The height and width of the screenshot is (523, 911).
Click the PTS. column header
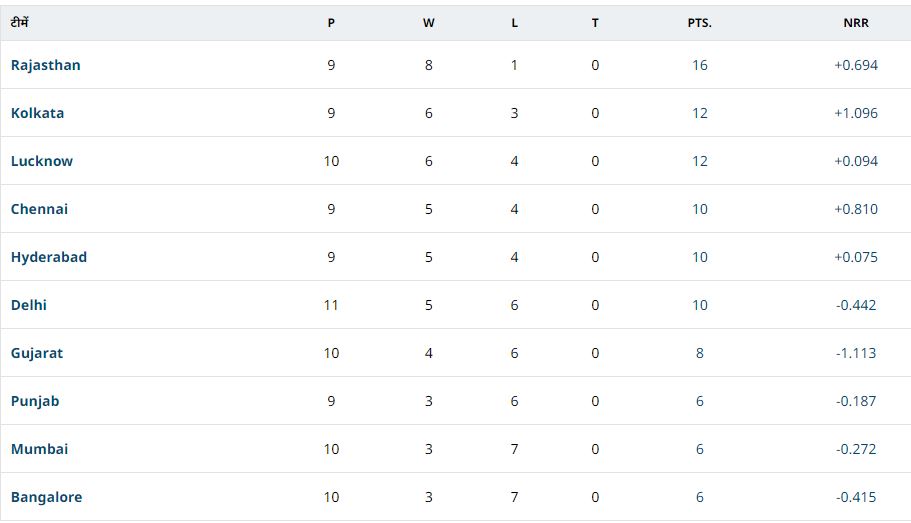pyautogui.click(x=700, y=23)
